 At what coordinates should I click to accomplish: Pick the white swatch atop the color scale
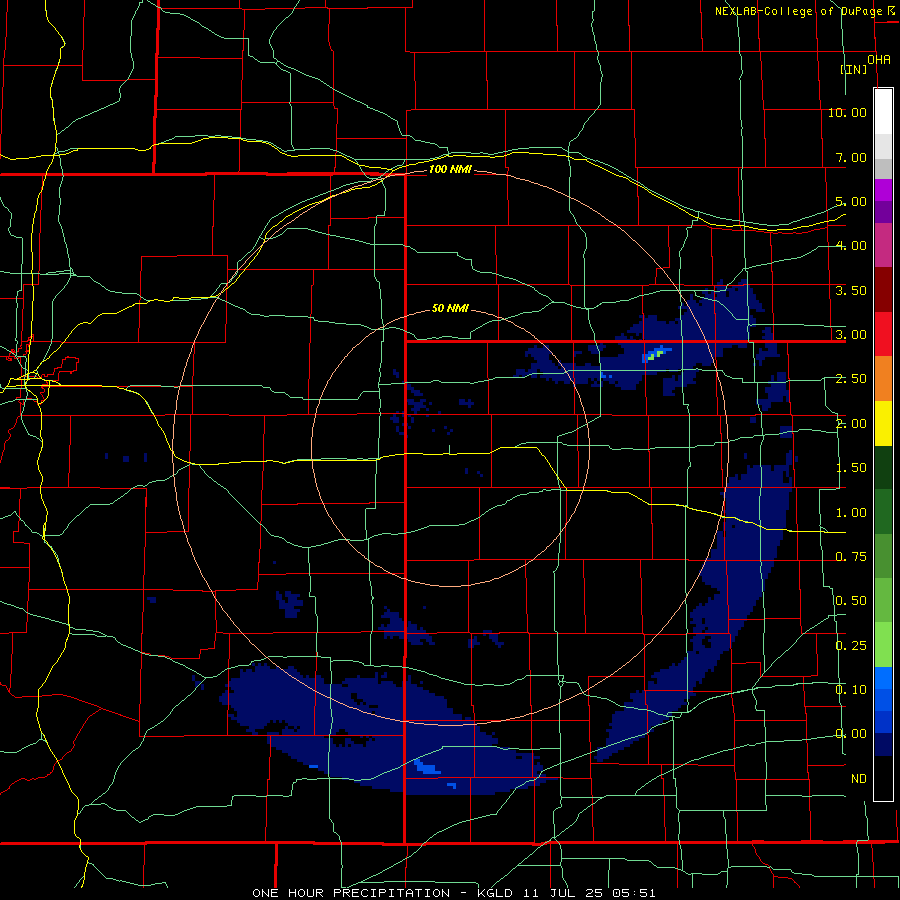[x=883, y=112]
